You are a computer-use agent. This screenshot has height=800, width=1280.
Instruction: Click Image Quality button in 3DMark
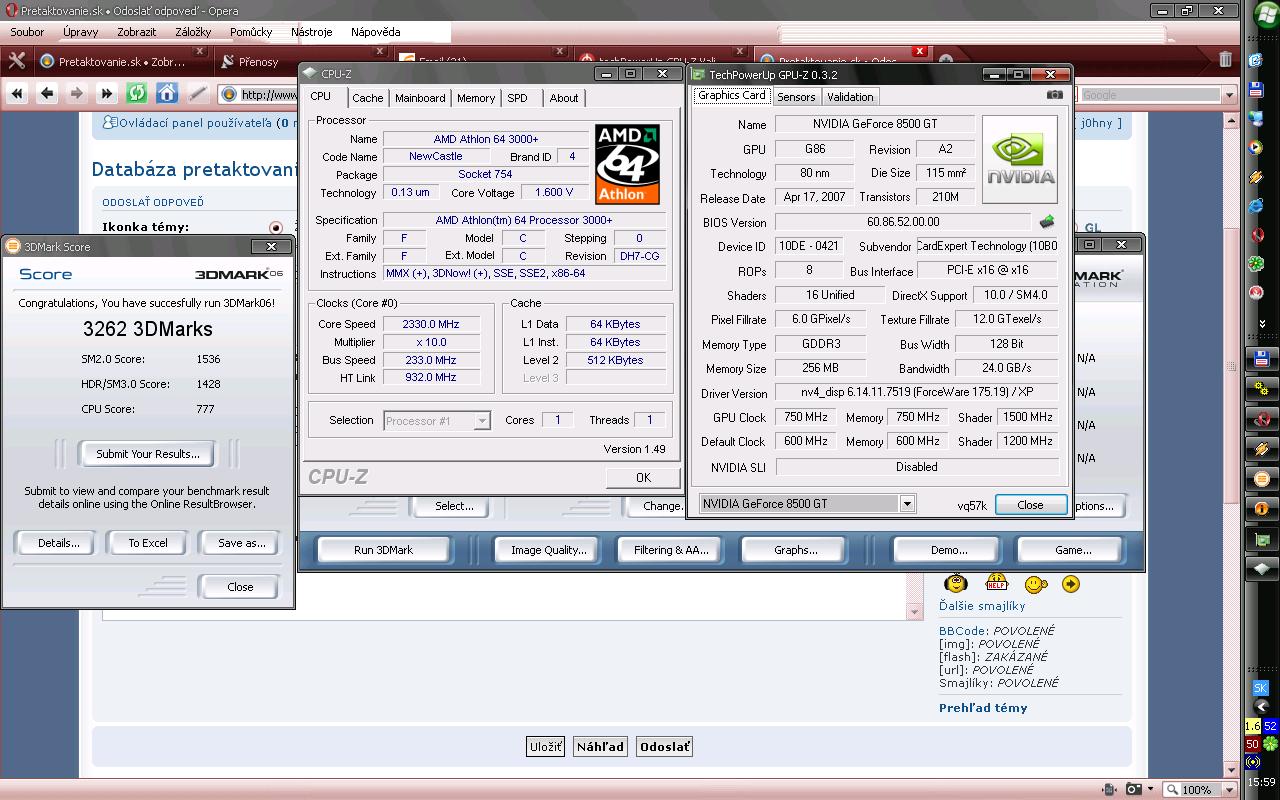tap(548, 550)
